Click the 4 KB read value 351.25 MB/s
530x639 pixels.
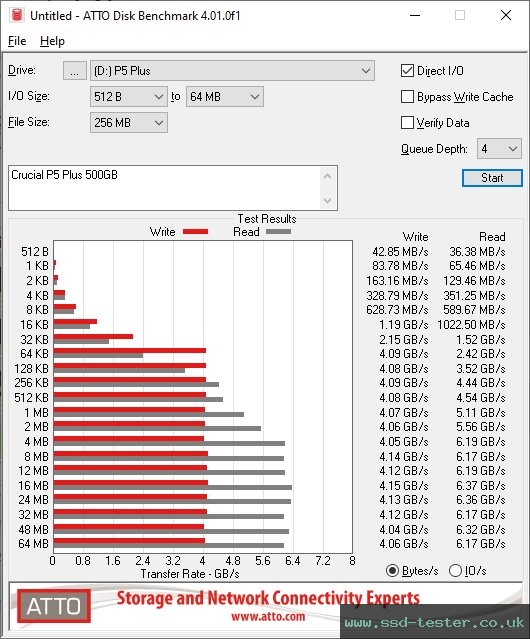(474, 295)
